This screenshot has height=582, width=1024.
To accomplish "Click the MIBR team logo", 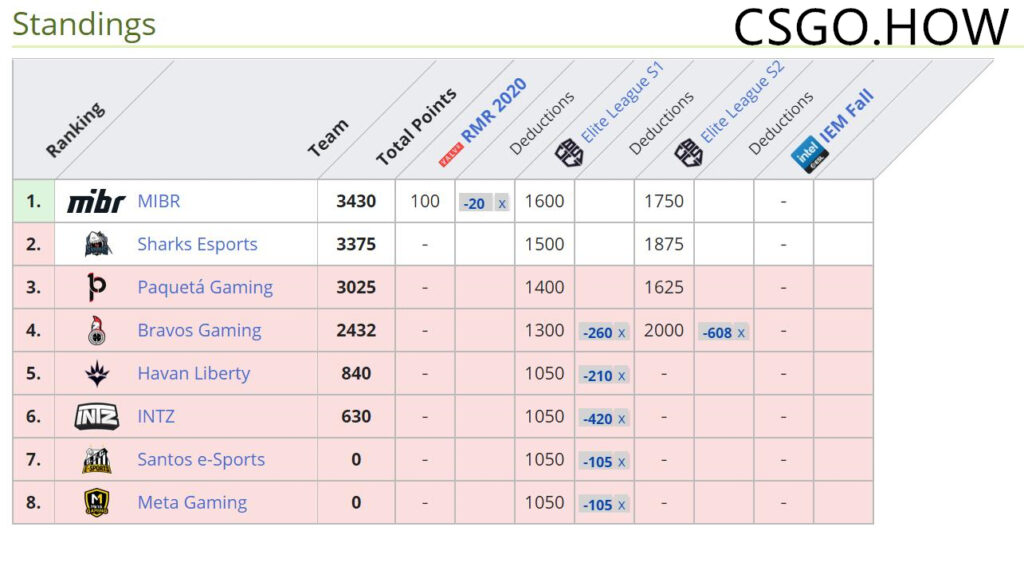I will [x=96, y=202].
